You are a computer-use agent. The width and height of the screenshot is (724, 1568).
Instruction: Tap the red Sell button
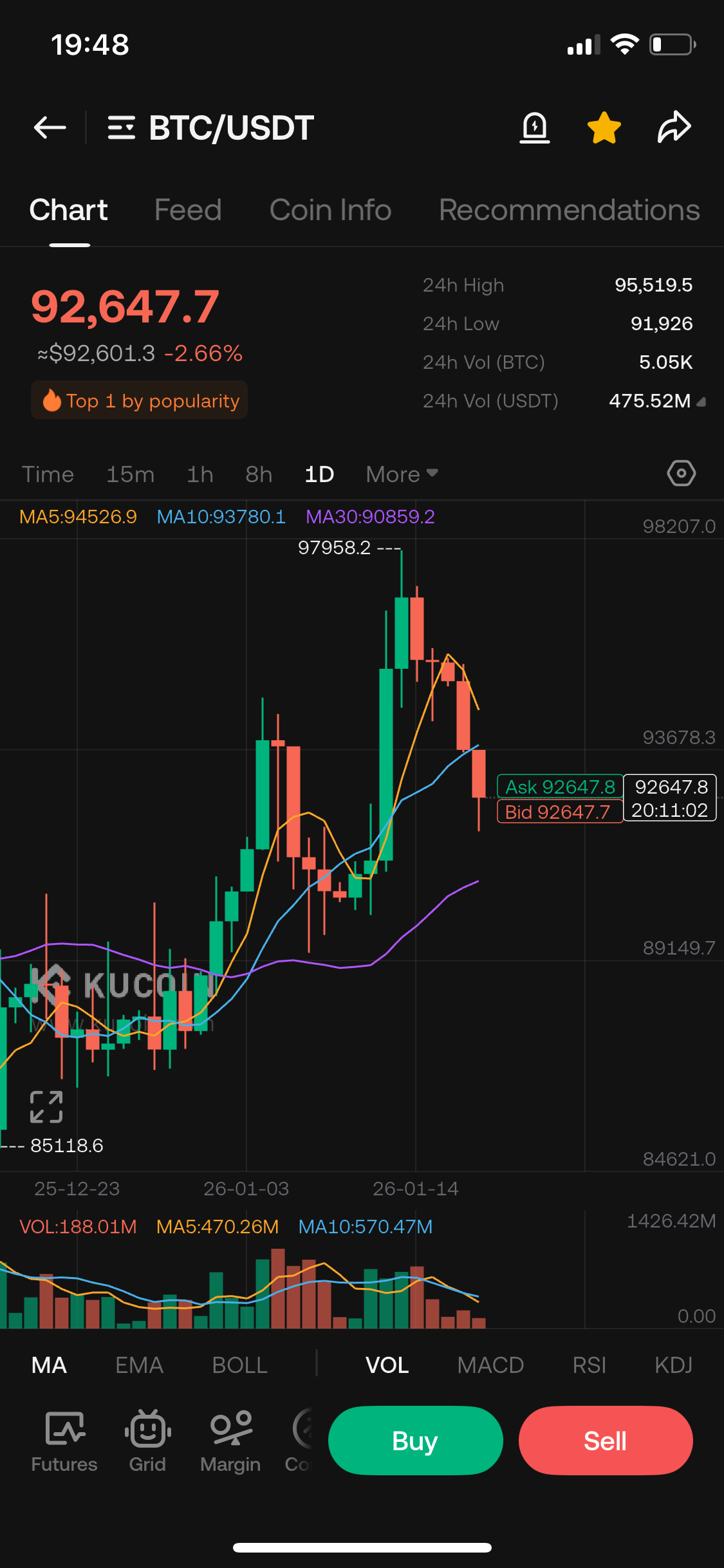[x=606, y=1441]
